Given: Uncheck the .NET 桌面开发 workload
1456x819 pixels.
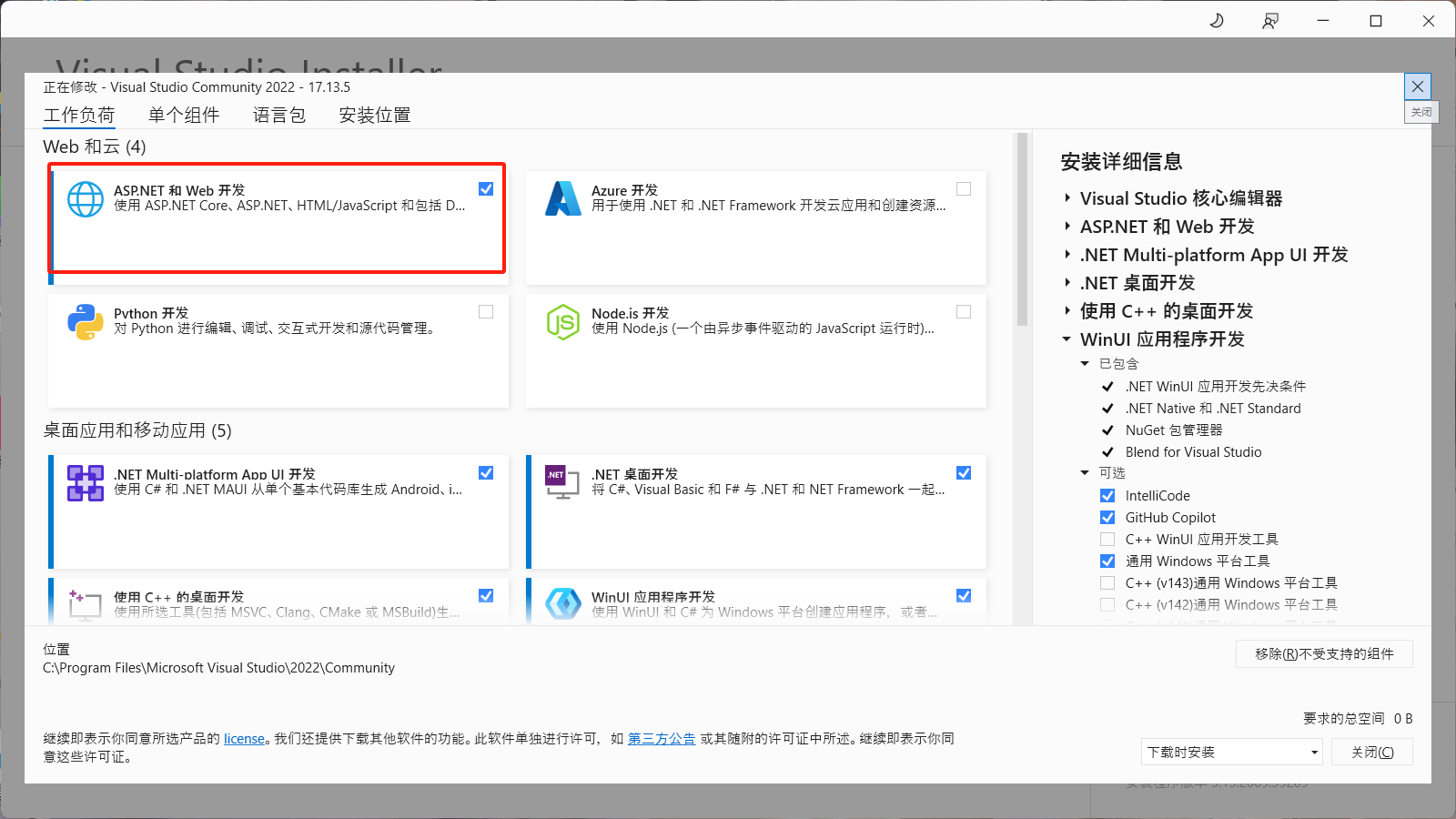Looking at the screenshot, I should click(x=964, y=473).
